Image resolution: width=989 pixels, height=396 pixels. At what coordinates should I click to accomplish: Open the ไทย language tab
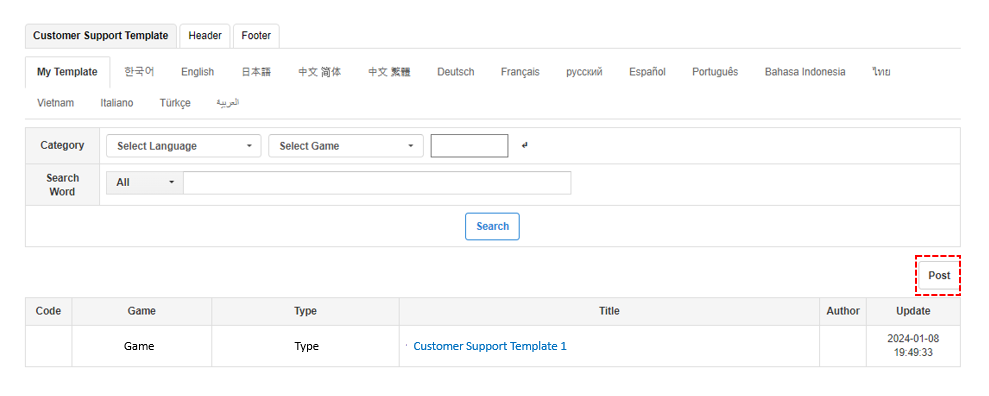(x=882, y=72)
